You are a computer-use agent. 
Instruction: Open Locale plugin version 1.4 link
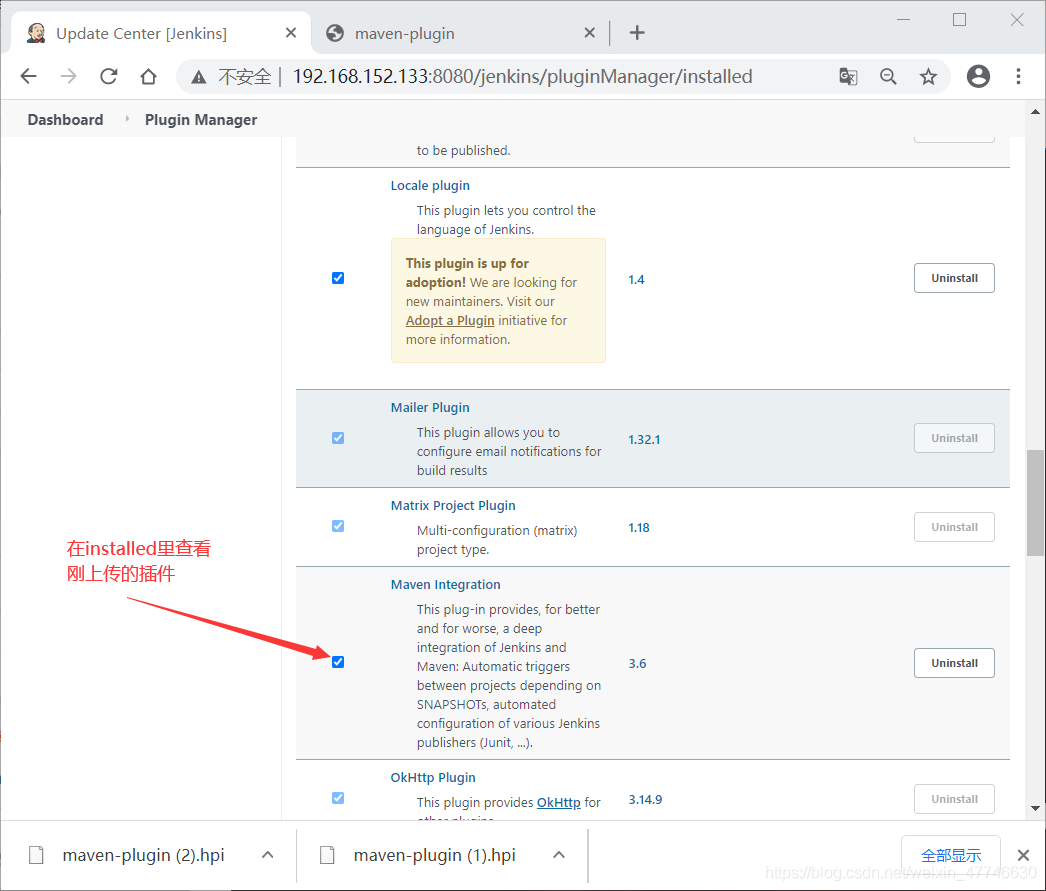(636, 279)
